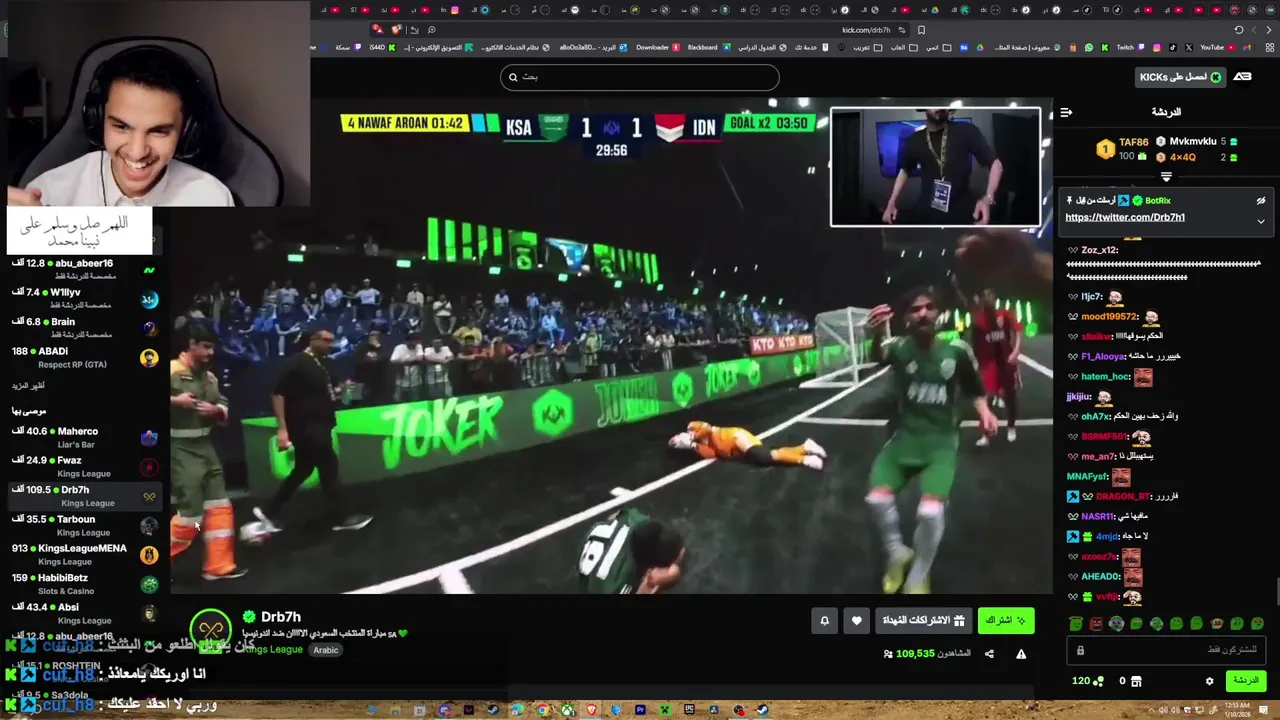Reload the page with browser refresh icon
1280x720 pixels.
click(x=1238, y=30)
